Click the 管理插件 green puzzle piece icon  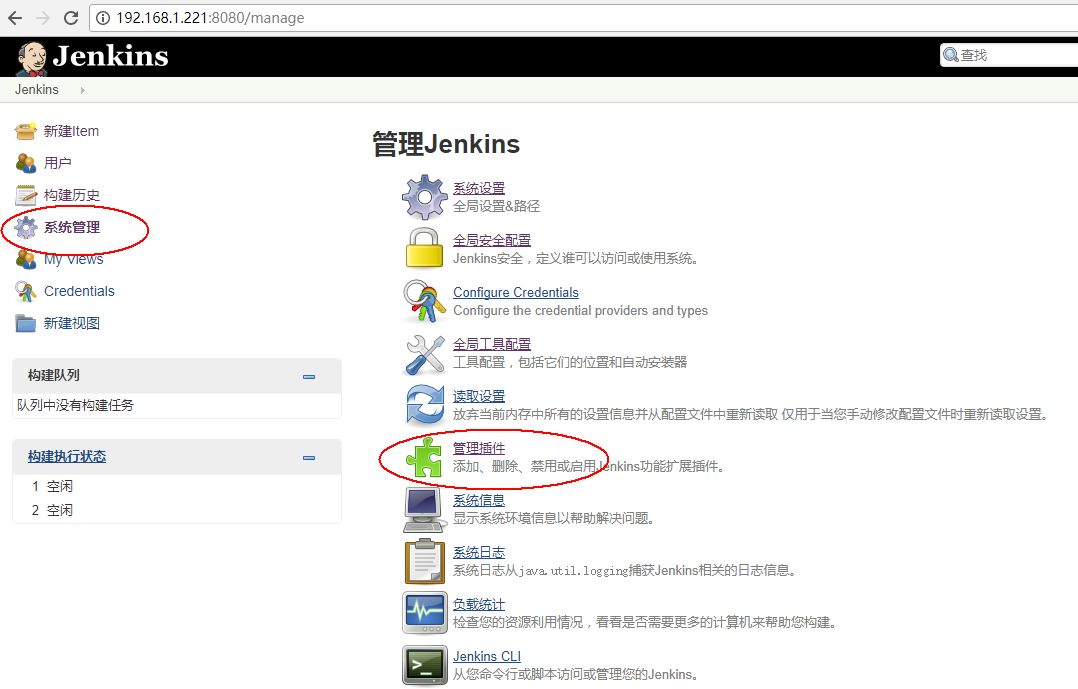424,457
